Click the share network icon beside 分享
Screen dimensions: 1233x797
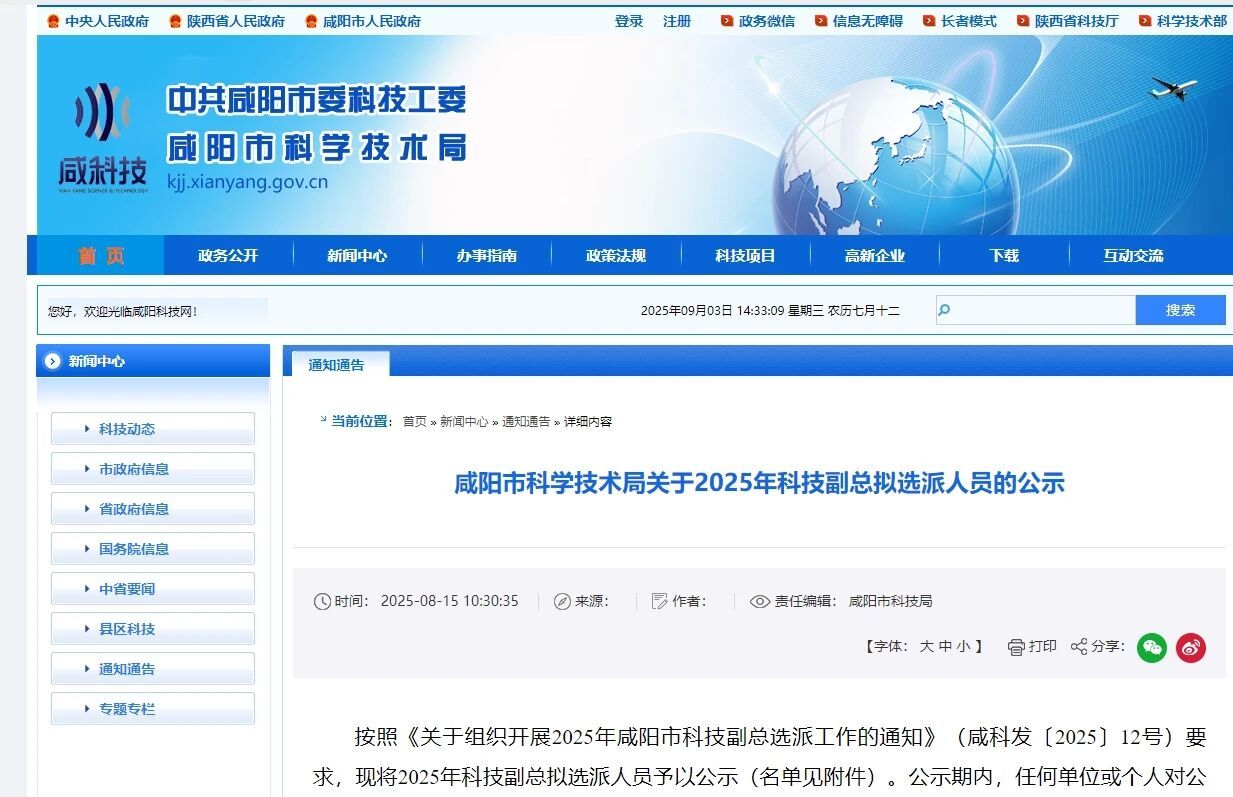pyautogui.click(x=1078, y=647)
